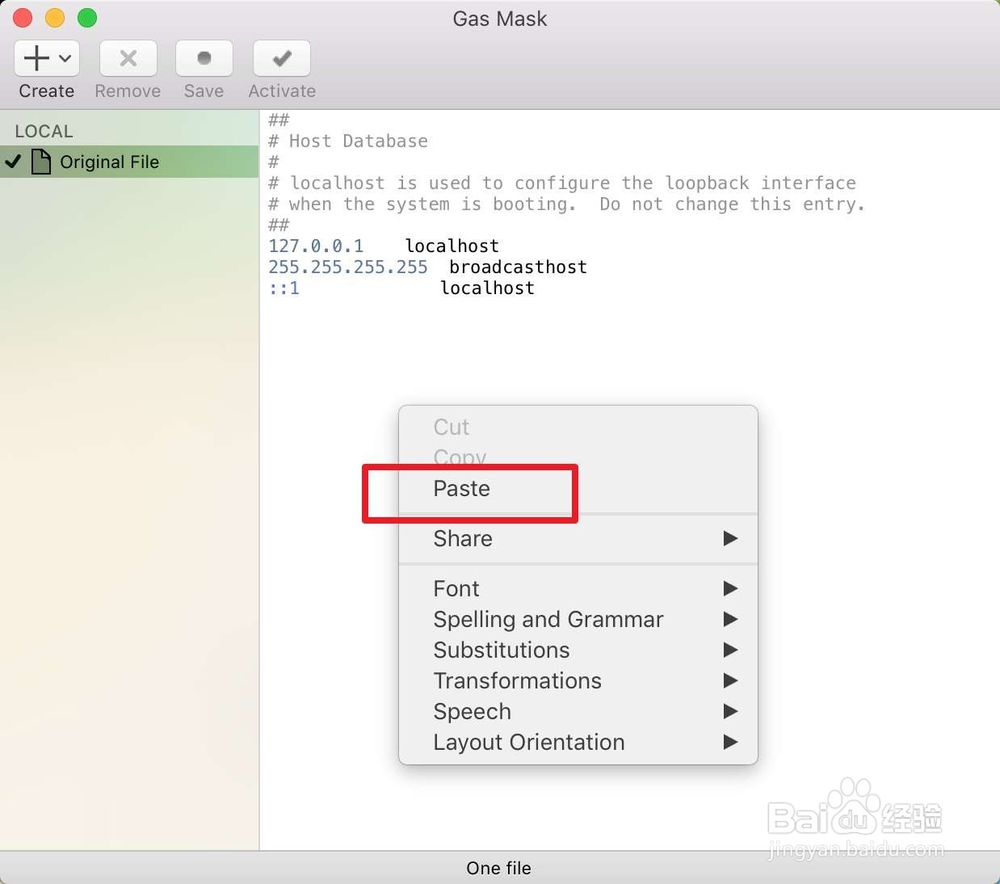Click the '# Host Database' comment line
1000x884 pixels.
(348, 140)
